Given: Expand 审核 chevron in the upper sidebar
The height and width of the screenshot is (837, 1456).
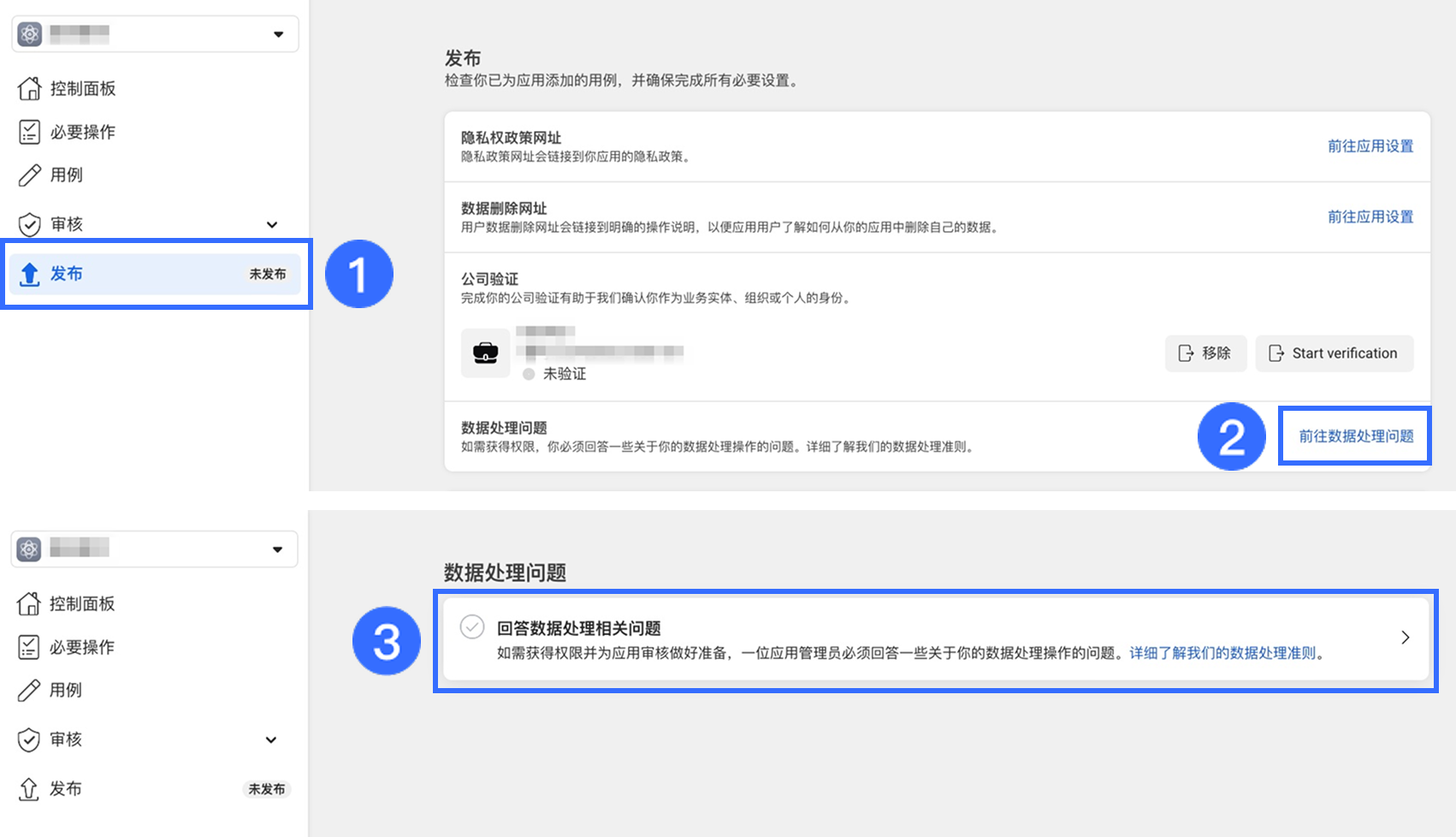Looking at the screenshot, I should 272,224.
